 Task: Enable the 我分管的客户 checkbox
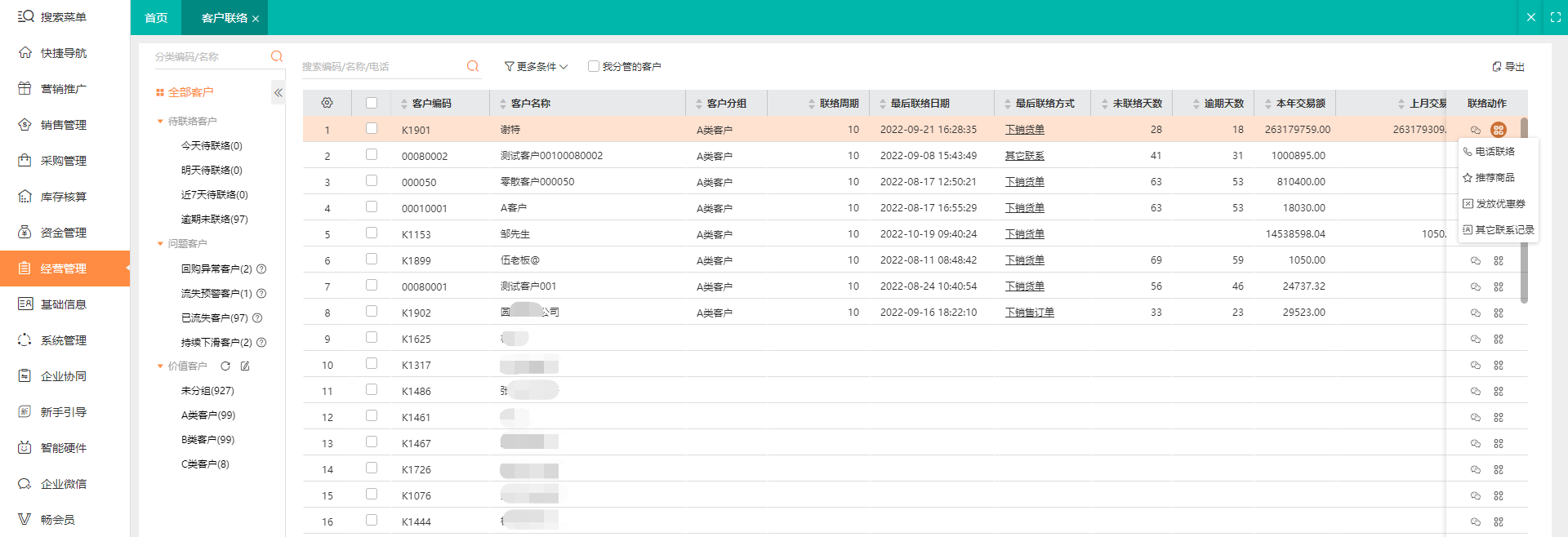[594, 66]
